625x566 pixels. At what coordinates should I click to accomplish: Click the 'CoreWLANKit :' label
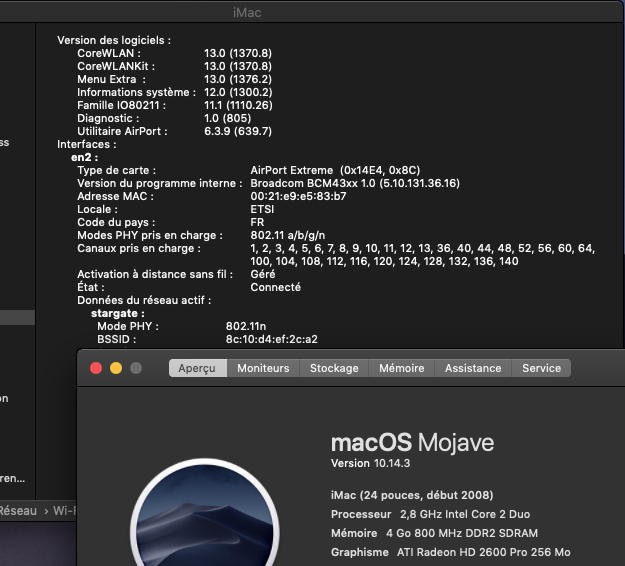116,66
